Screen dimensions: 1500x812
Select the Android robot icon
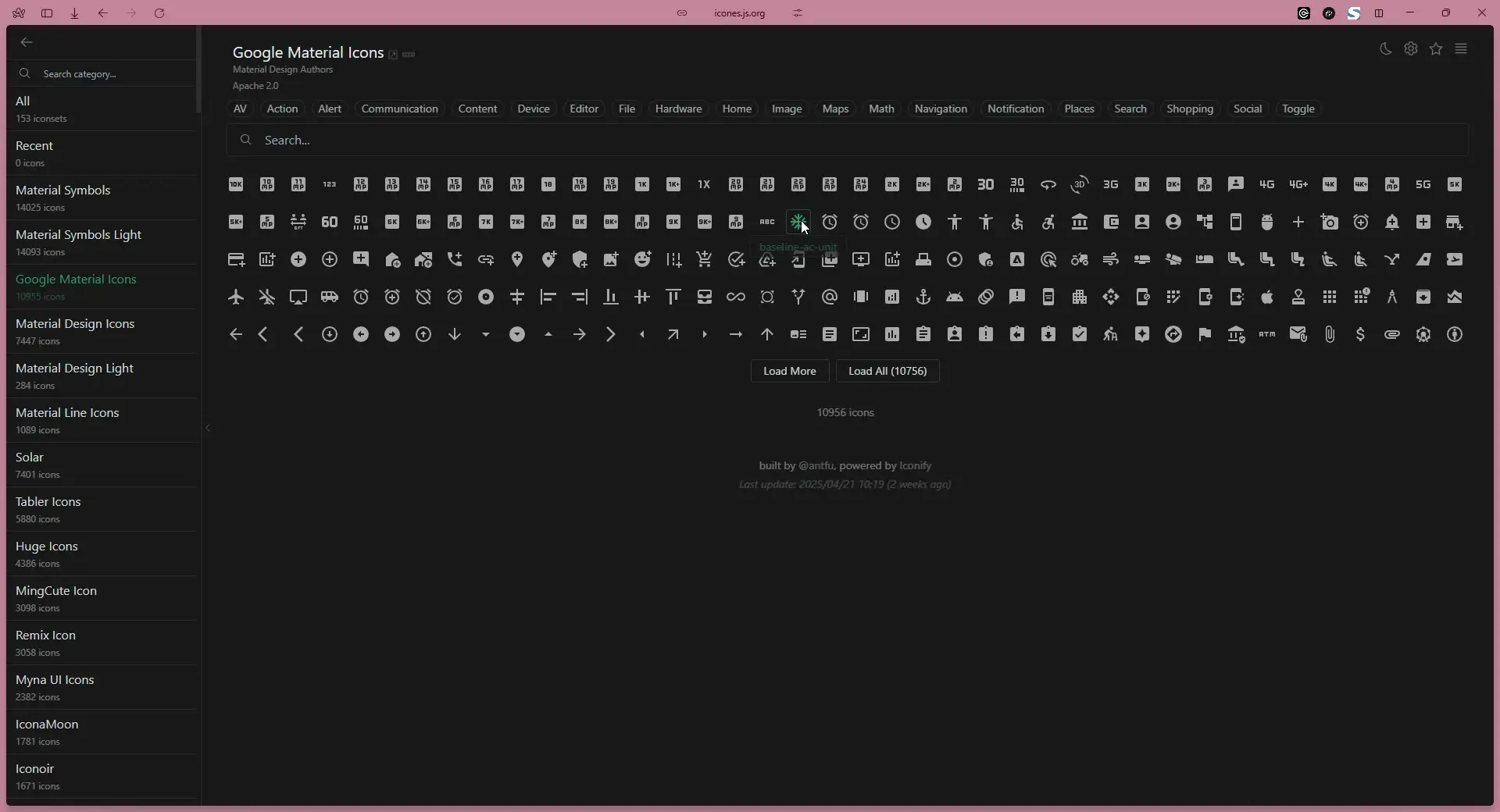point(955,297)
